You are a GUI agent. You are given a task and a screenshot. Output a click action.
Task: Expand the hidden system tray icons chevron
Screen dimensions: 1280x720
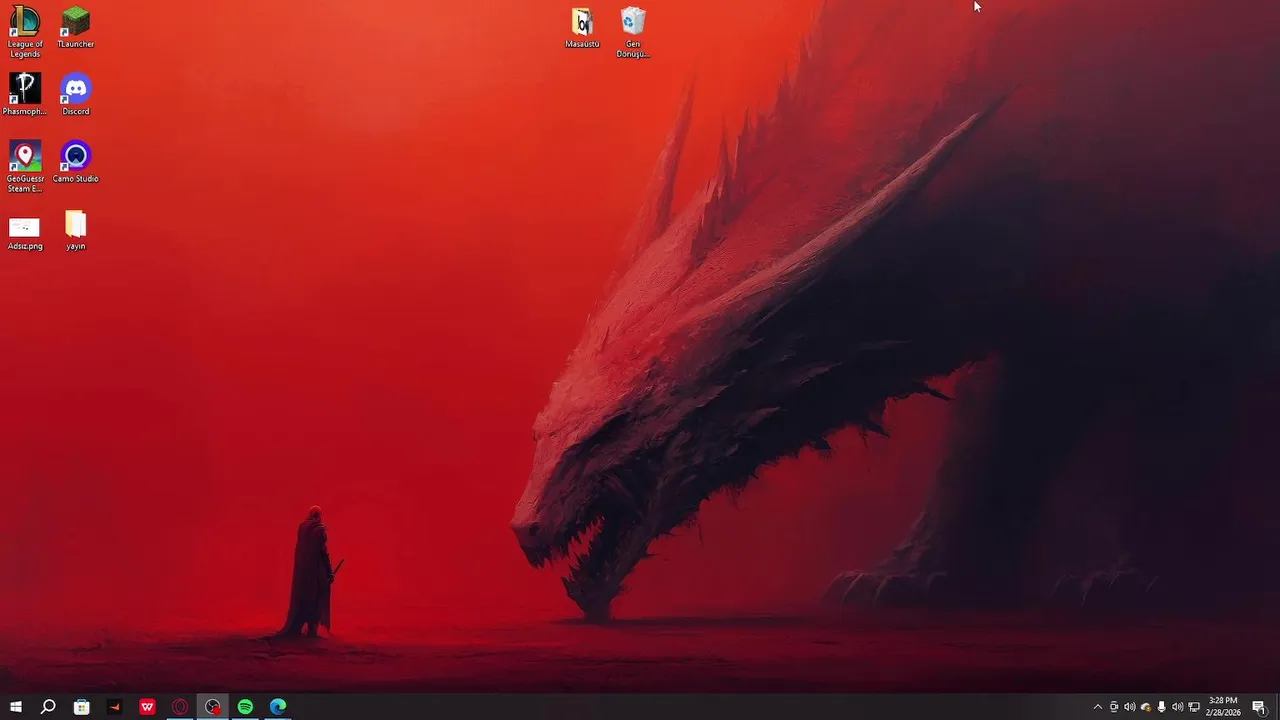1098,707
